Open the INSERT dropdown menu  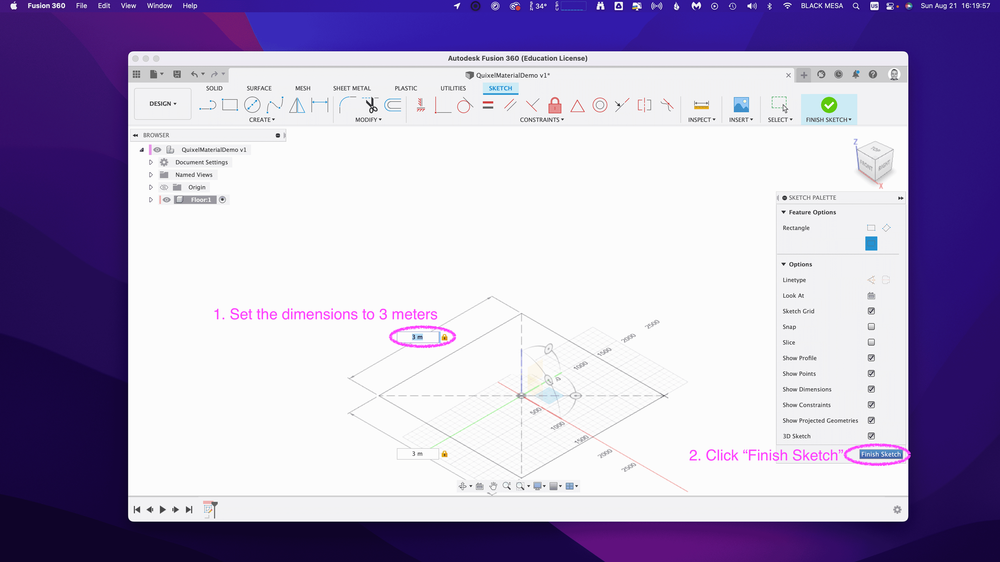coord(741,120)
